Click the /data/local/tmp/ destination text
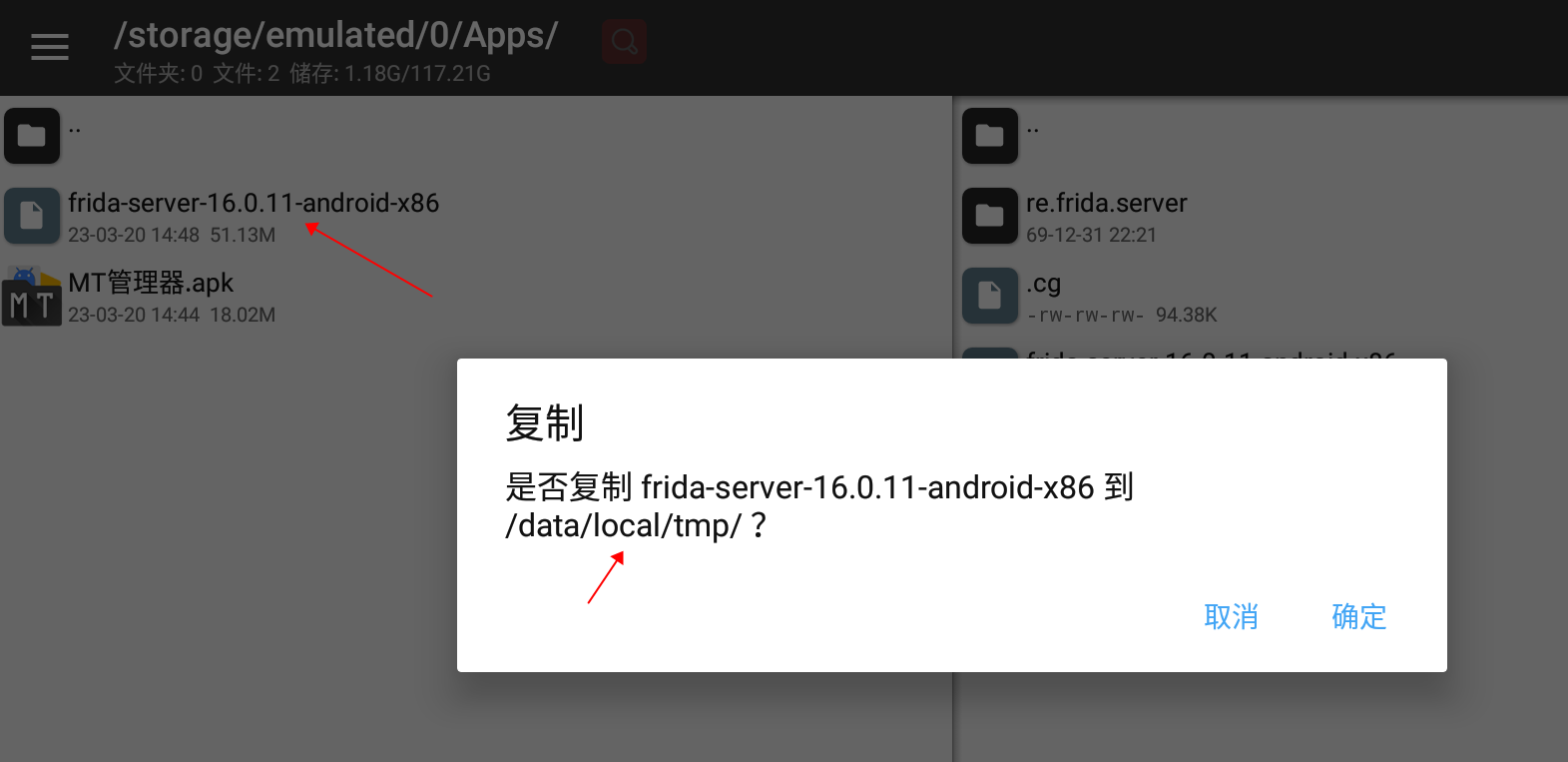 pos(624,525)
